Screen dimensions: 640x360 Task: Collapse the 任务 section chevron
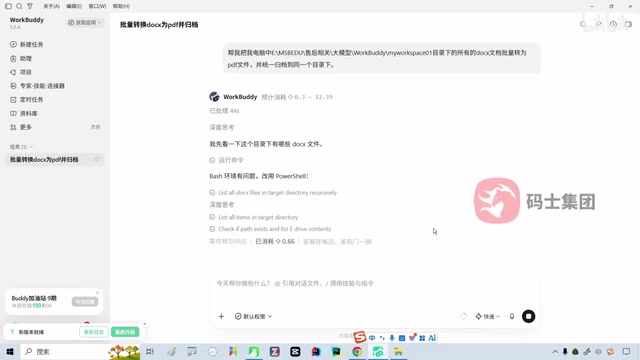[31, 147]
